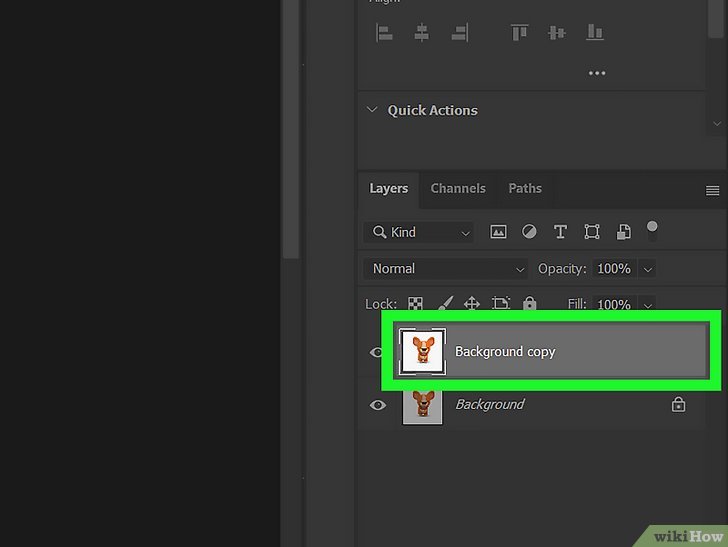The width and height of the screenshot is (728, 547).
Task: Click the Background layer name
Action: [x=489, y=404]
